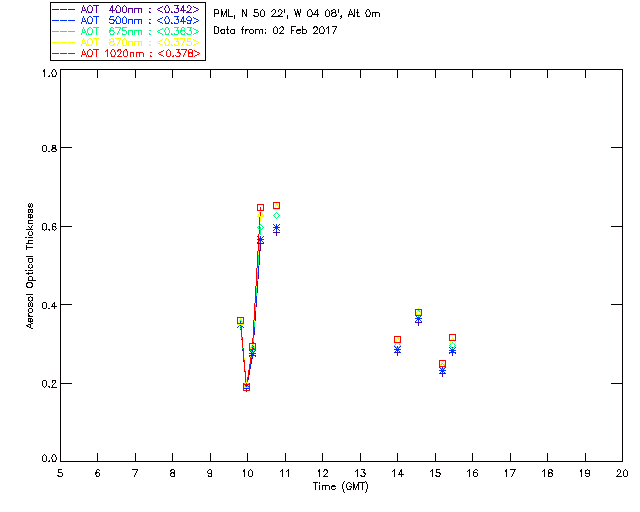This screenshot has width=640, height=512.
Task: Click the x-axis tick label 15
Action: [435, 473]
